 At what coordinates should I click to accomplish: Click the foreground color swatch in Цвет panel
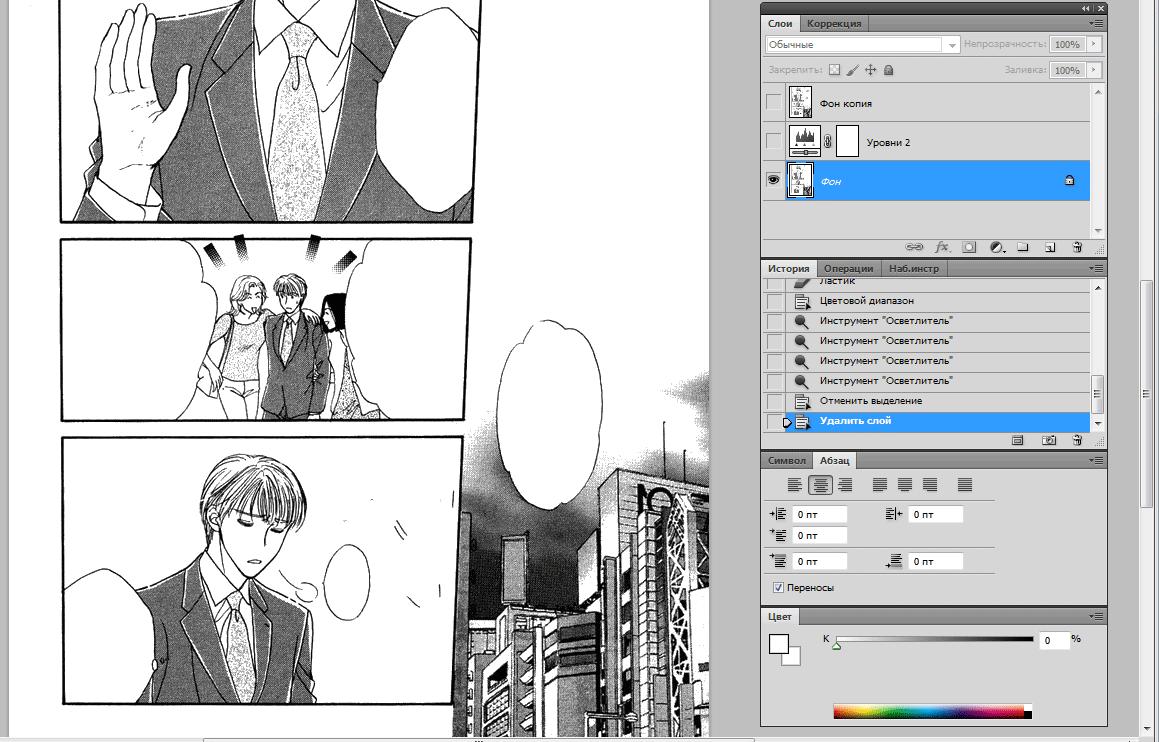click(x=778, y=644)
